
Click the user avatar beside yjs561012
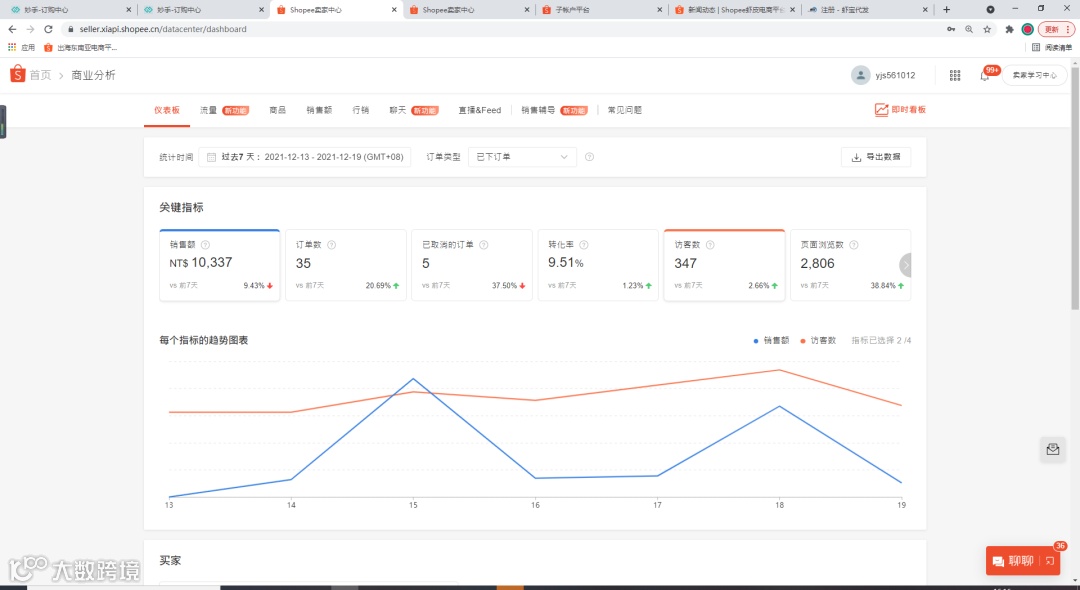pos(860,75)
